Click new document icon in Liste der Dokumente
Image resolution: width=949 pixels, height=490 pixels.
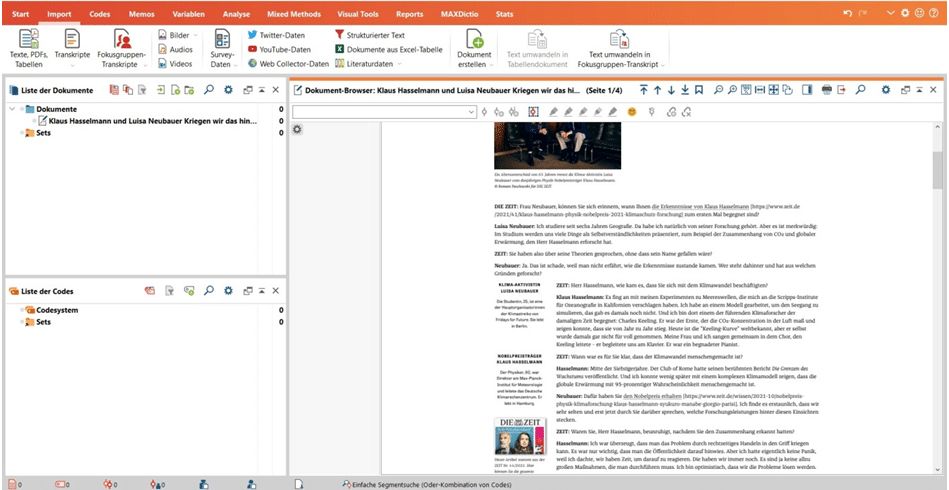tap(175, 90)
